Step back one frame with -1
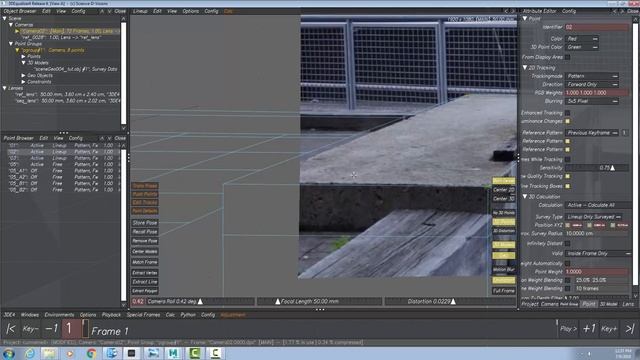The height and width of the screenshot is (360, 640). [x=51, y=329]
